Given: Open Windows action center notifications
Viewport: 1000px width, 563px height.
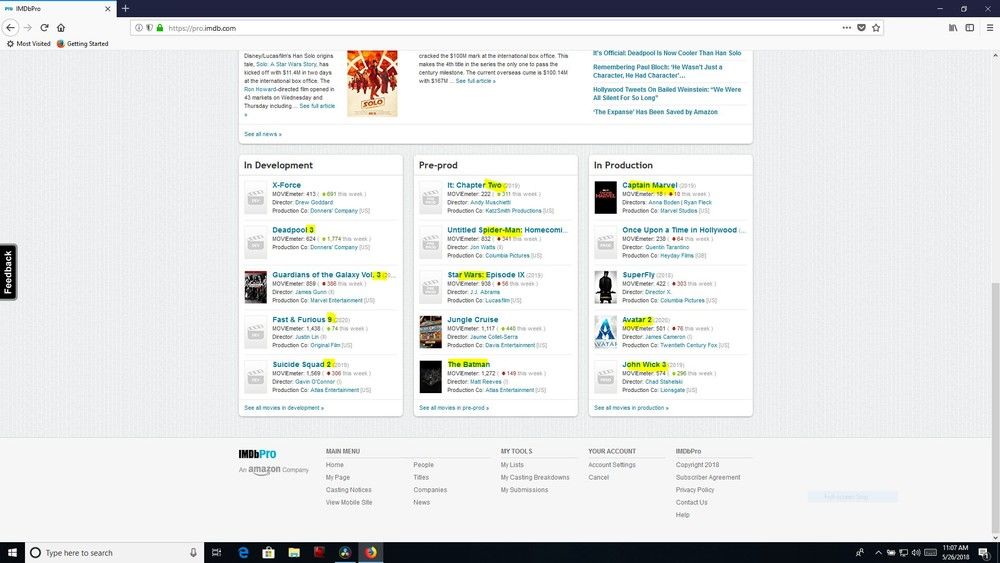Looking at the screenshot, I should (x=984, y=552).
